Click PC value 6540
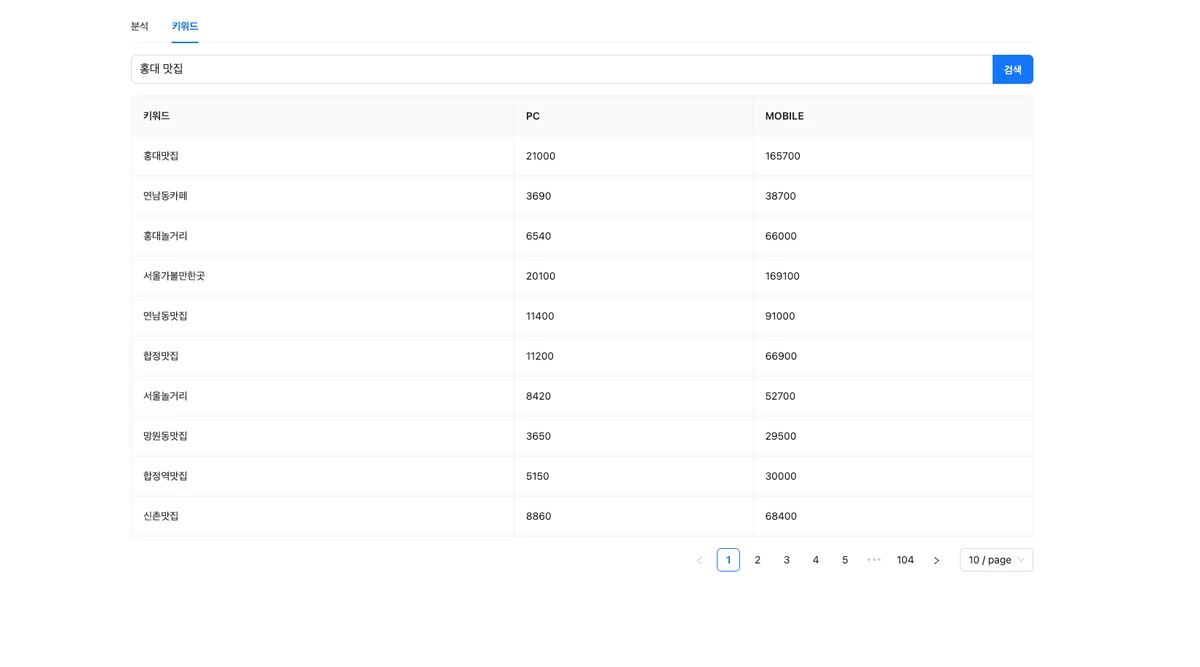The image size is (1200, 667). [x=538, y=236]
